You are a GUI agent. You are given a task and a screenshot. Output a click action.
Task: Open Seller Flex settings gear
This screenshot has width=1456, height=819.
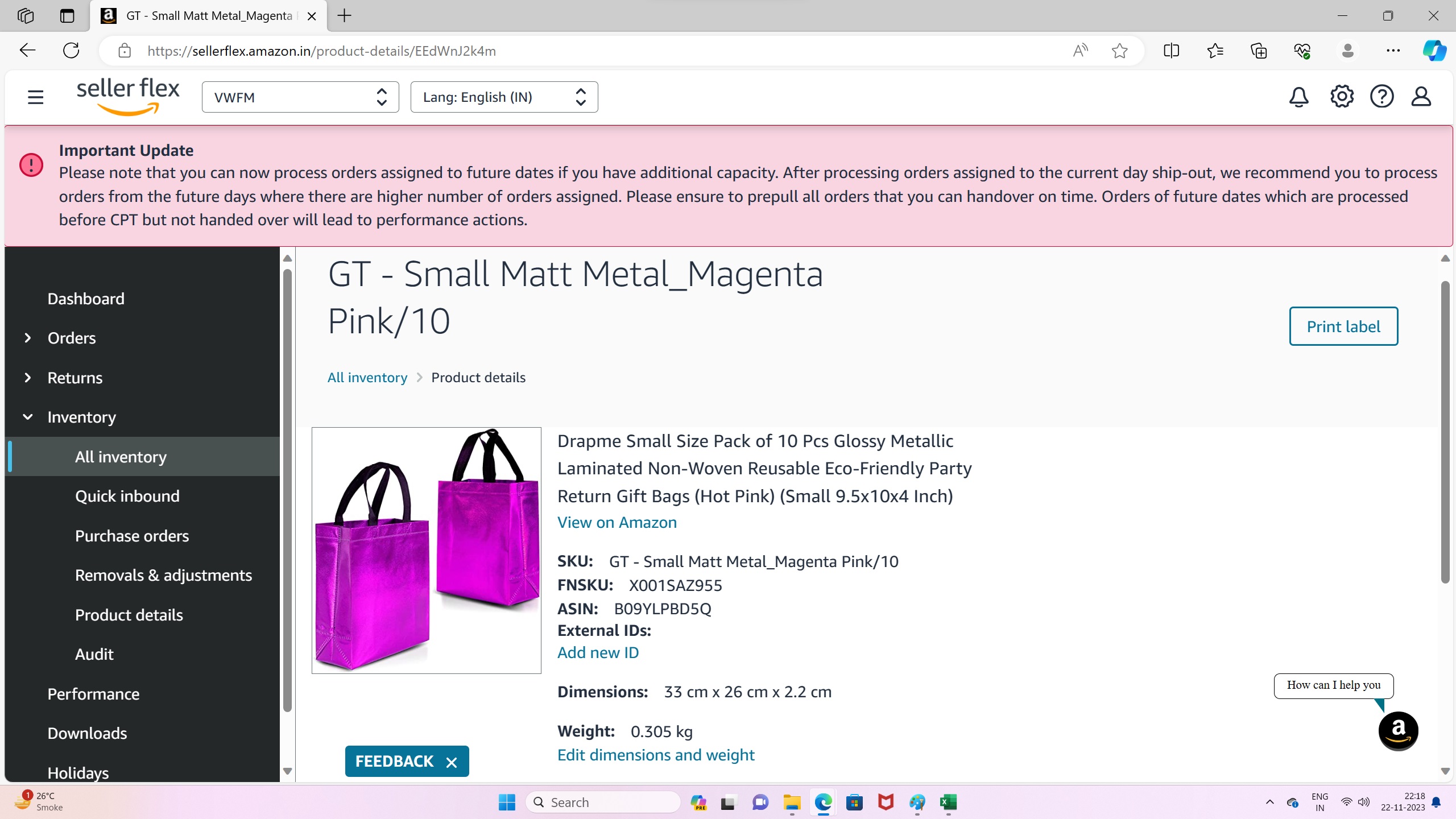point(1342,97)
